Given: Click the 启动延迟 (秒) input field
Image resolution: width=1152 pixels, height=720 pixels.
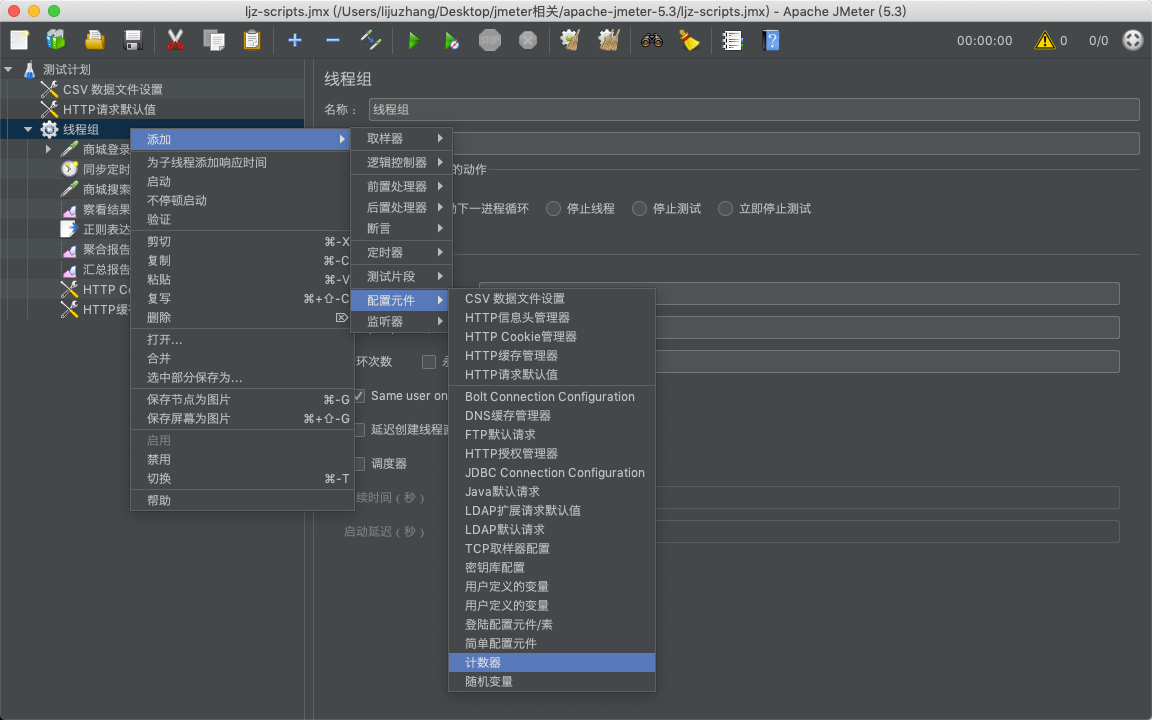Looking at the screenshot, I should pyautogui.click(x=887, y=531).
